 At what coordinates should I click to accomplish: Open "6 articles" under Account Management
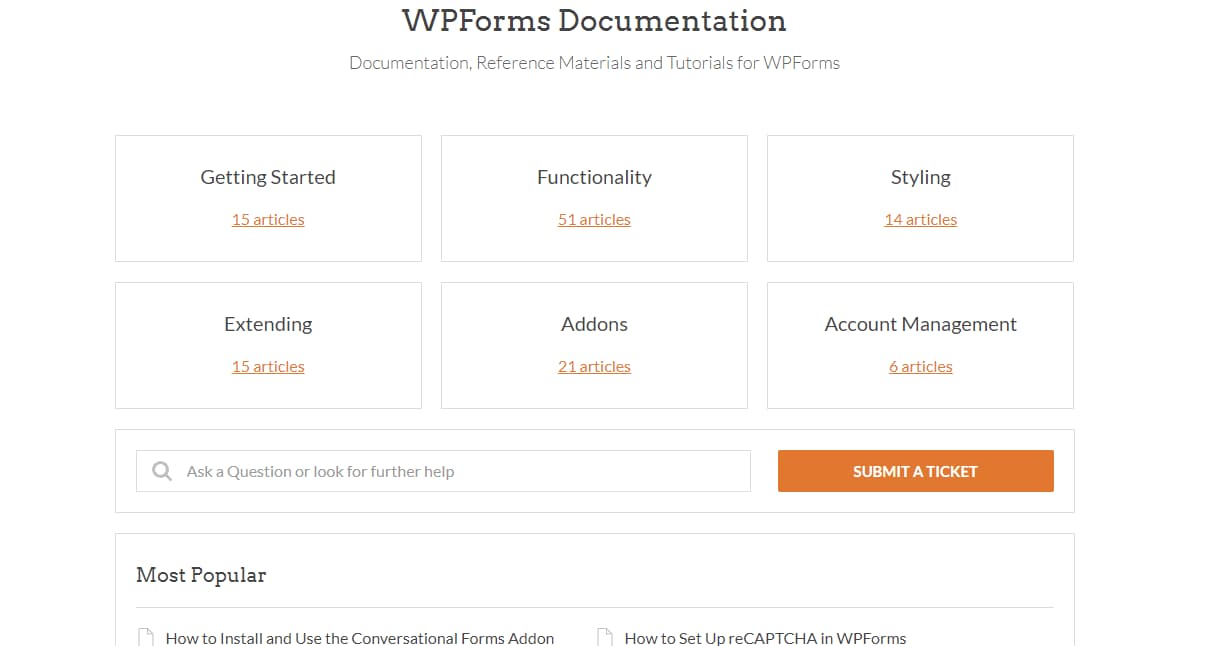click(x=920, y=366)
